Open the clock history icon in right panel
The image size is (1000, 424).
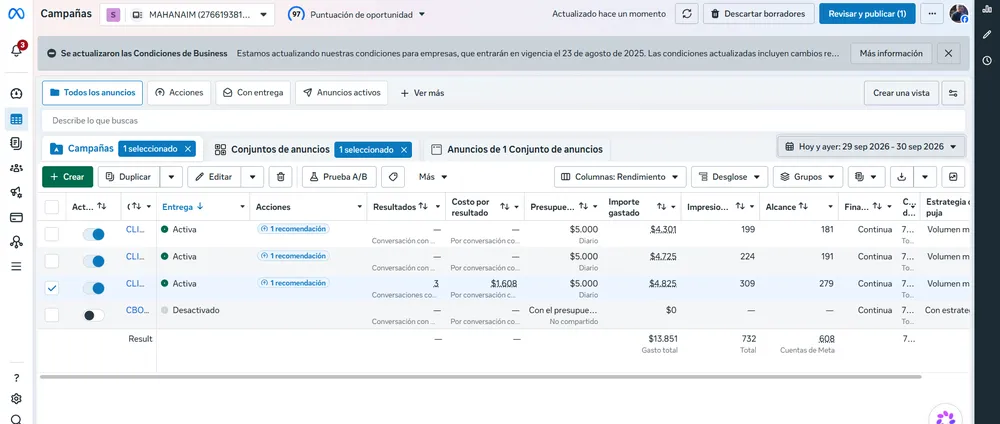coord(987,61)
